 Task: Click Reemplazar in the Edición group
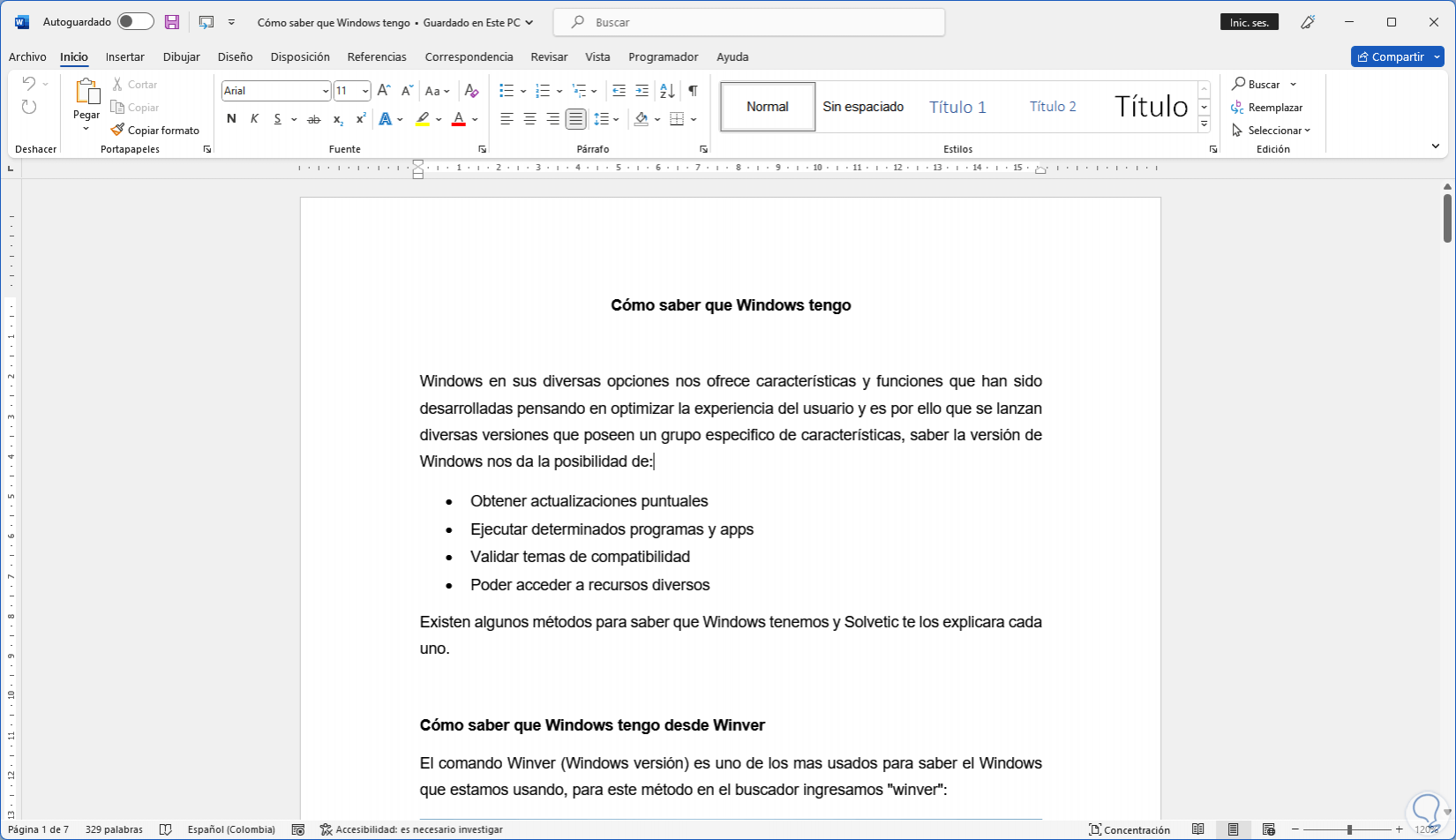click(x=1267, y=108)
